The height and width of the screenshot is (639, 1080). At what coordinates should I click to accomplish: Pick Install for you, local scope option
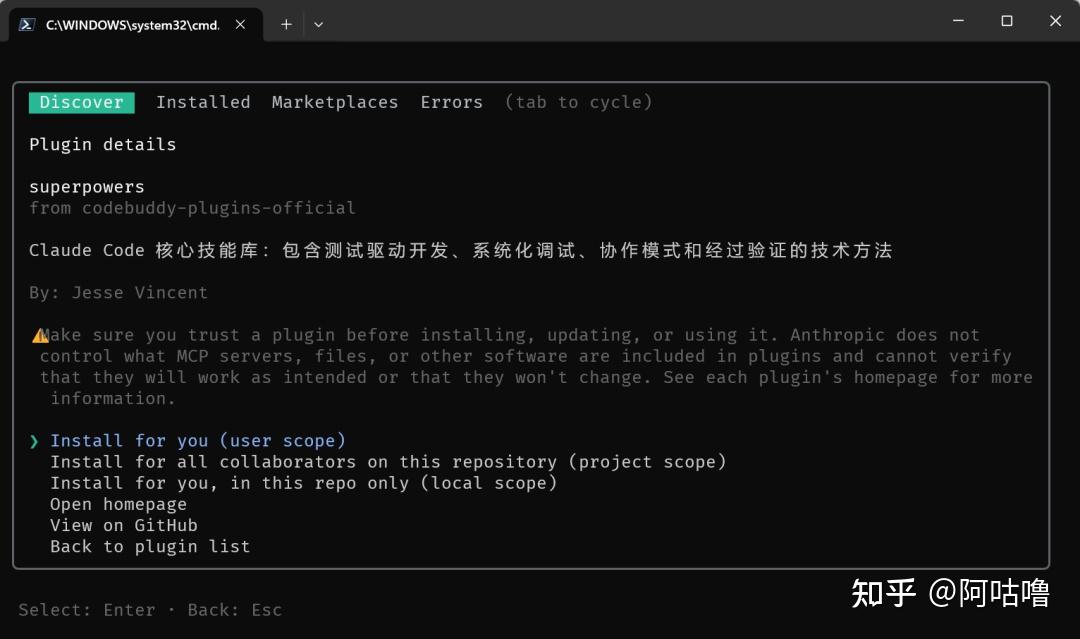(304, 483)
